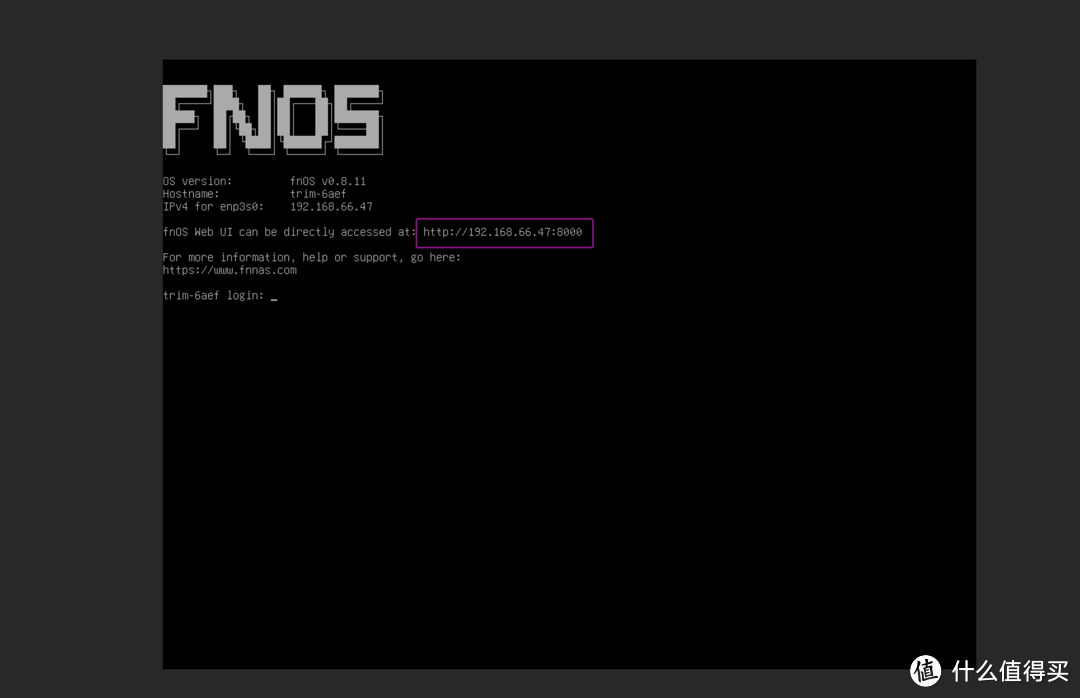Click the https://www.fnnas.com support URL
1080x698 pixels.
click(x=229, y=270)
